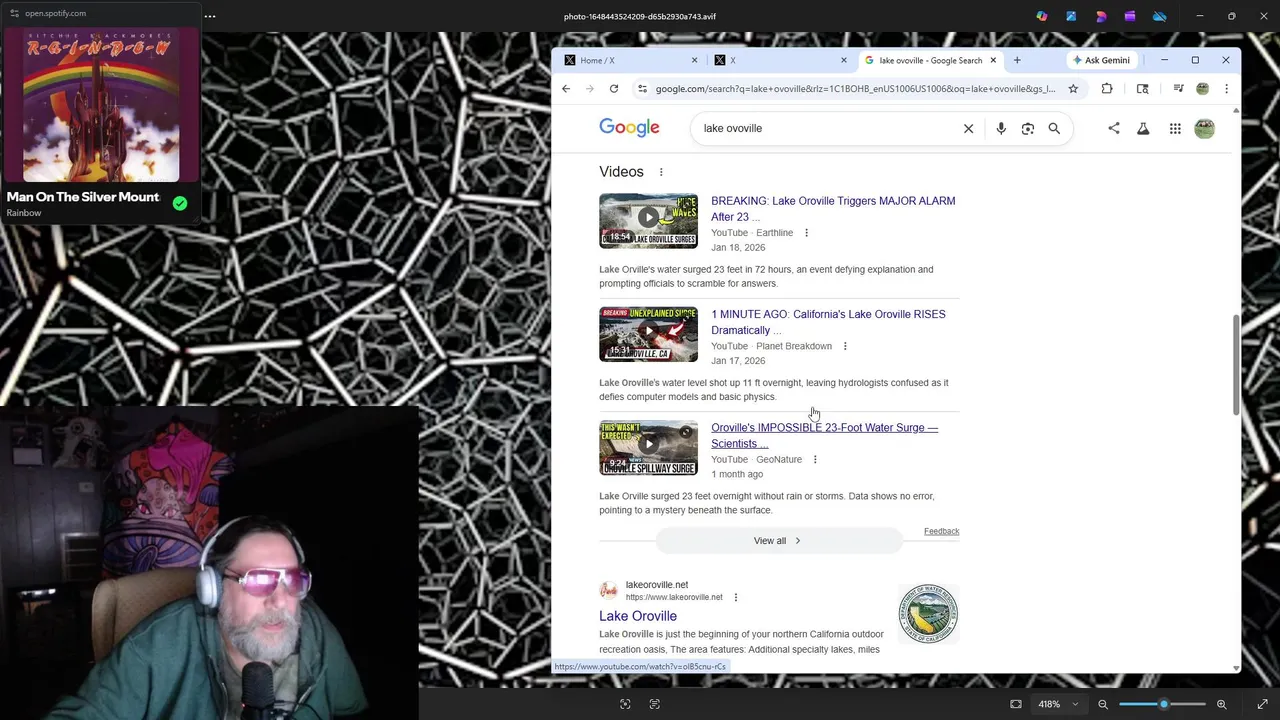
Task: Click the Rainbow album cover in Spotify
Action: (x=101, y=105)
